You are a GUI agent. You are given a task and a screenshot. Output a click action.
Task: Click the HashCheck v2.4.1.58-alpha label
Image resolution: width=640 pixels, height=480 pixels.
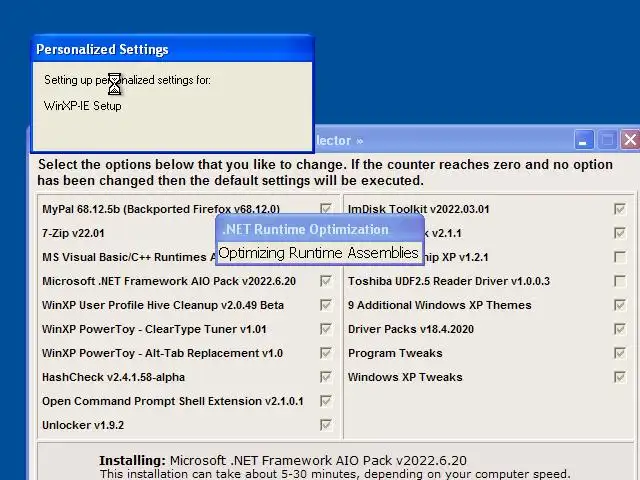coord(113,377)
